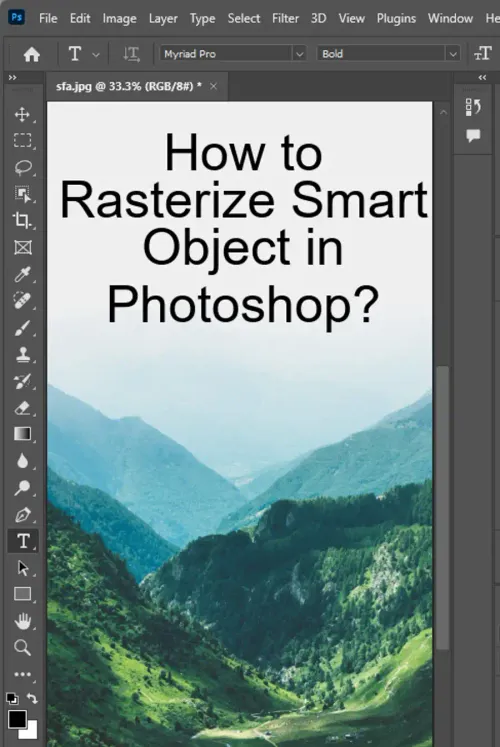Screen dimensions: 500x747
Task: Select the Rectangle shape tool
Action: 22,594
